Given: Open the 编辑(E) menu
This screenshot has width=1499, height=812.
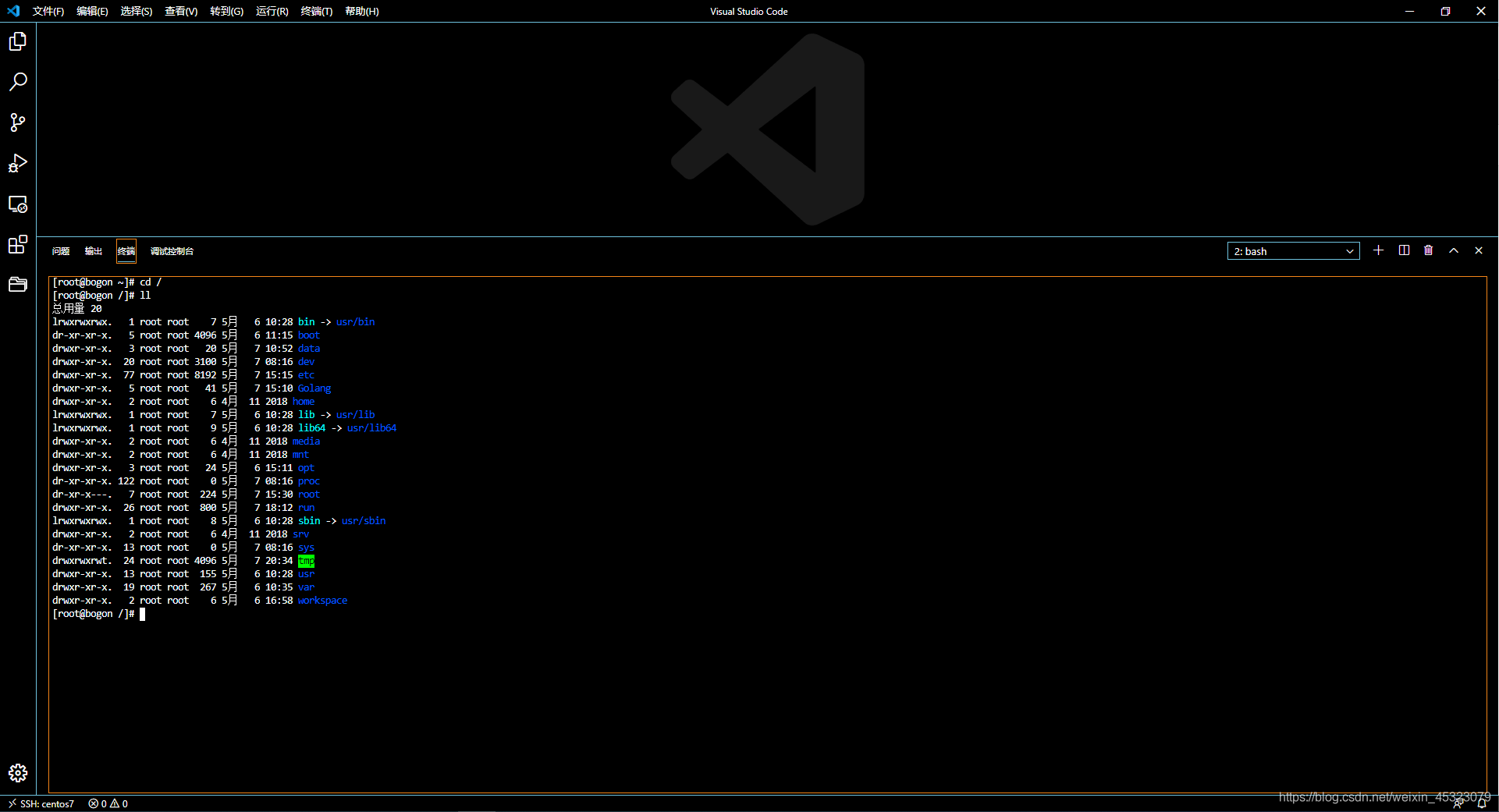Looking at the screenshot, I should [x=92, y=11].
